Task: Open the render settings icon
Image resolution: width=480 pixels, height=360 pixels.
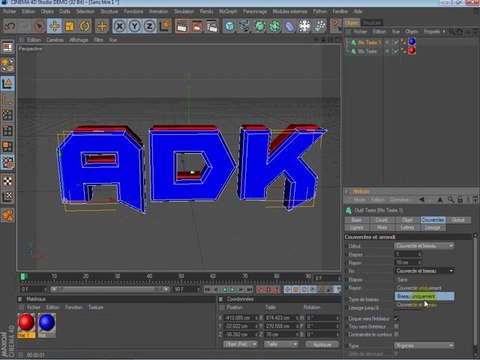Action: [x=212, y=26]
